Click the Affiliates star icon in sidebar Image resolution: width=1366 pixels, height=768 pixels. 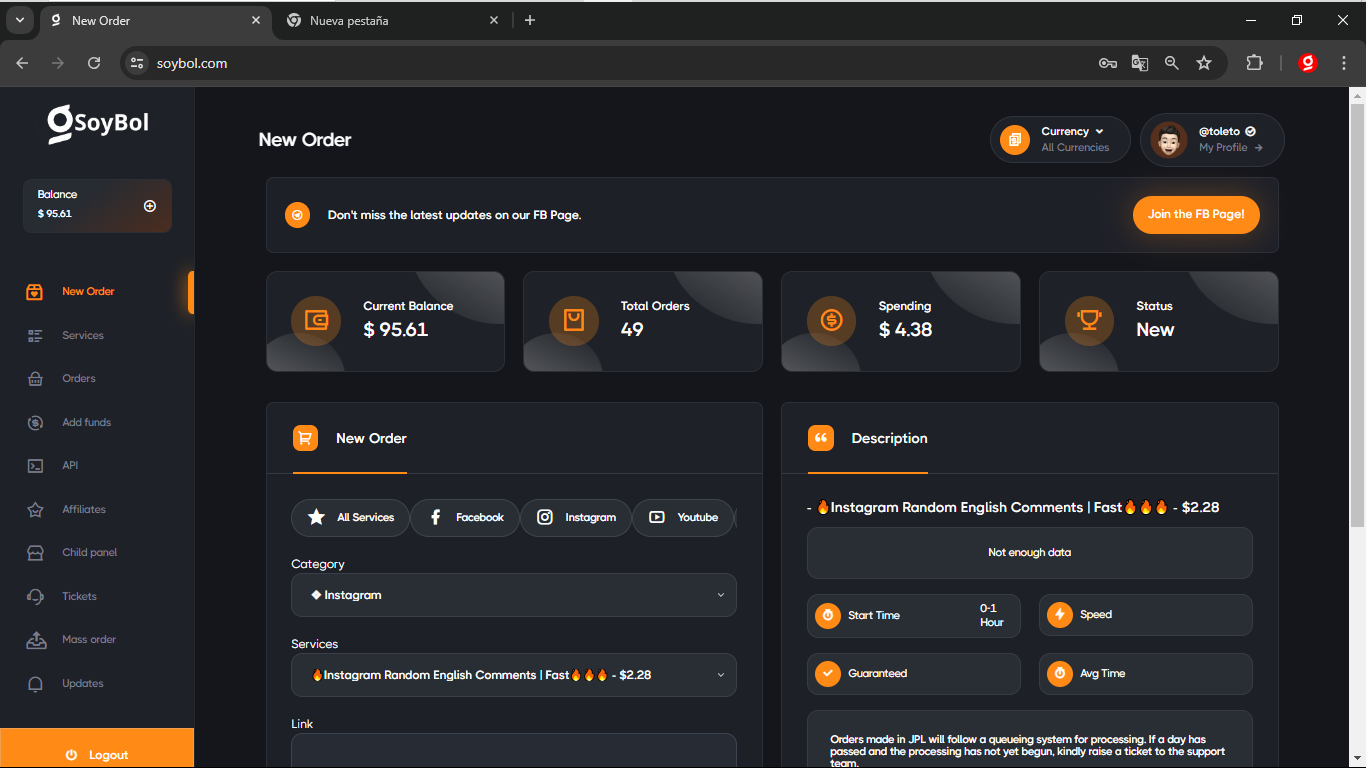coord(36,510)
